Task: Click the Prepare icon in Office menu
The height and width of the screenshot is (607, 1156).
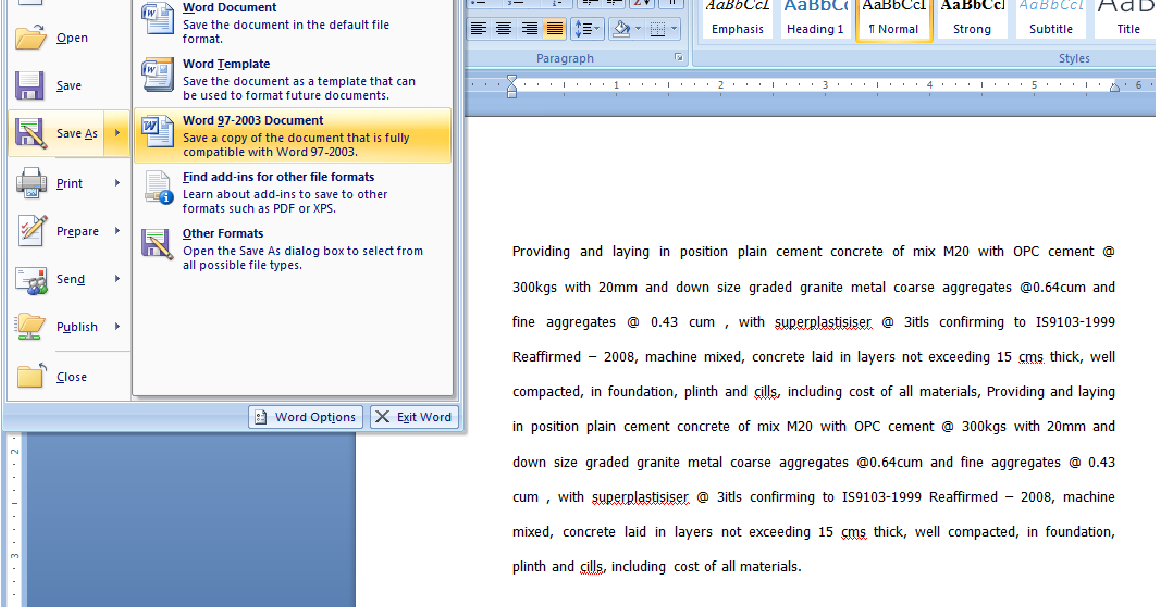Action: pos(32,231)
